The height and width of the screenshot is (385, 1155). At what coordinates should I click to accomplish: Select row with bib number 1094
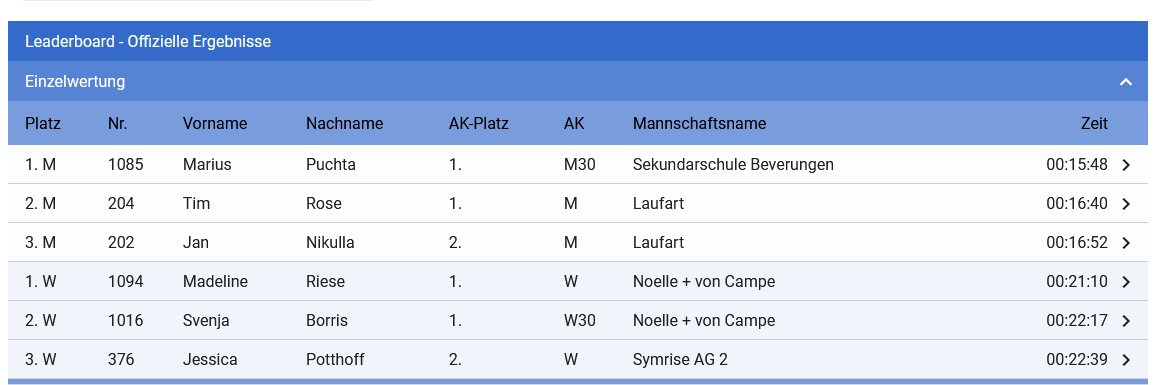pos(578,281)
